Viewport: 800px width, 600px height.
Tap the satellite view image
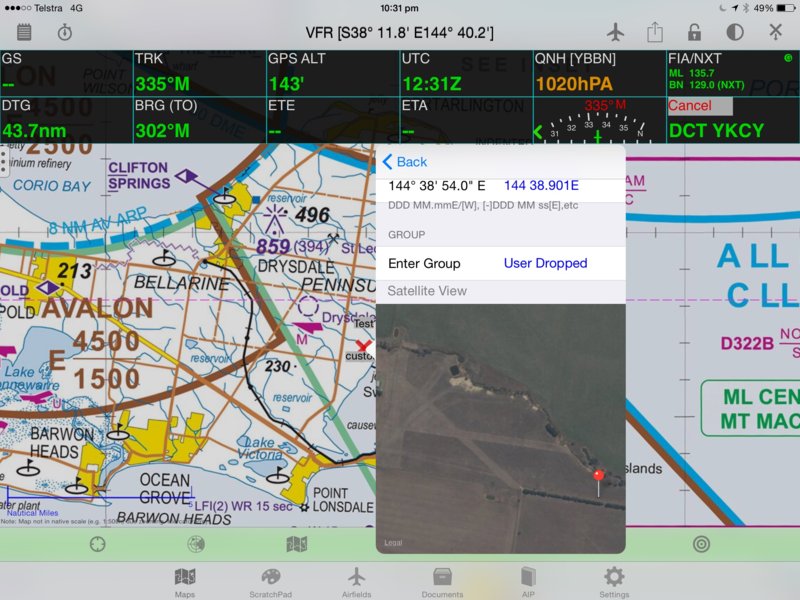point(501,429)
